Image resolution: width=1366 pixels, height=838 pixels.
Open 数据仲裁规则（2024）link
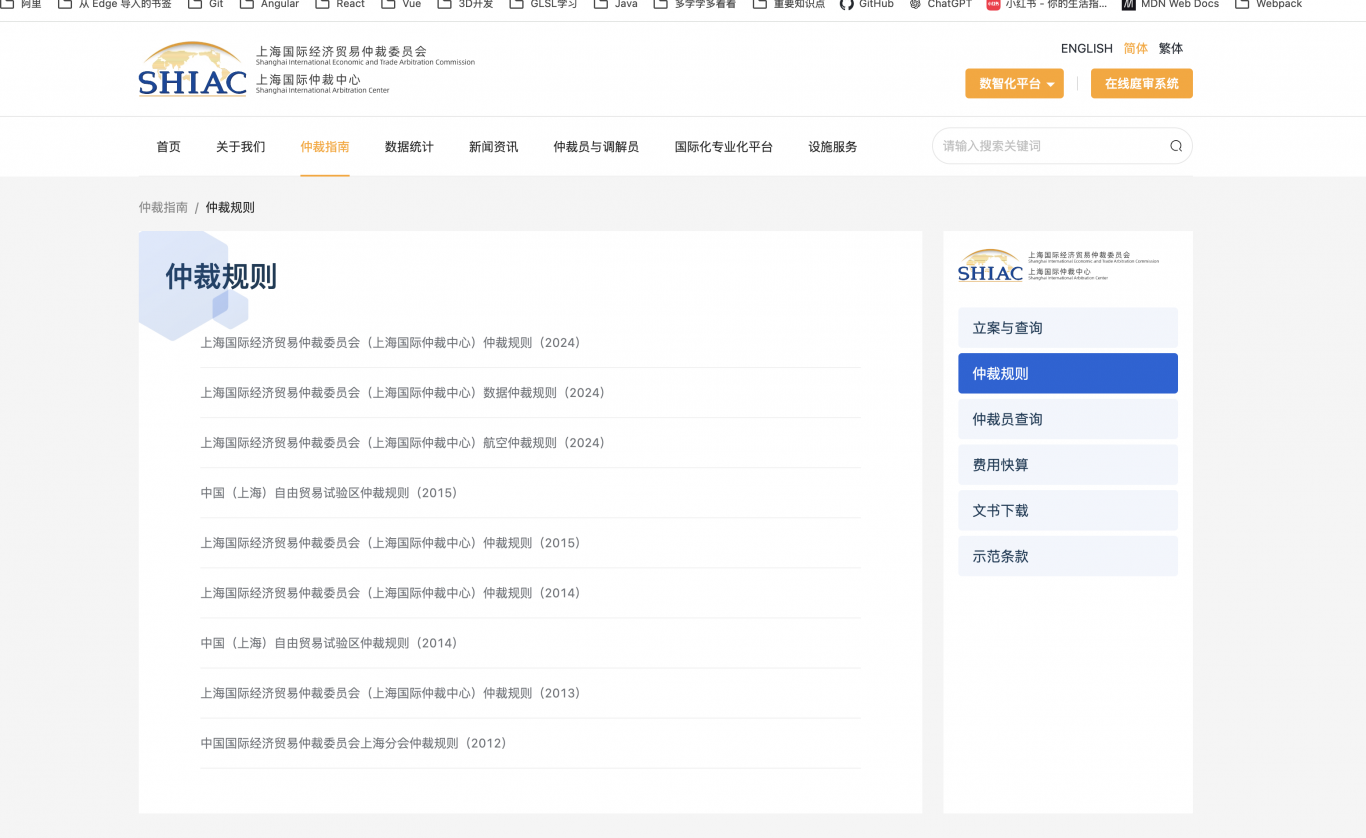[x=403, y=393]
